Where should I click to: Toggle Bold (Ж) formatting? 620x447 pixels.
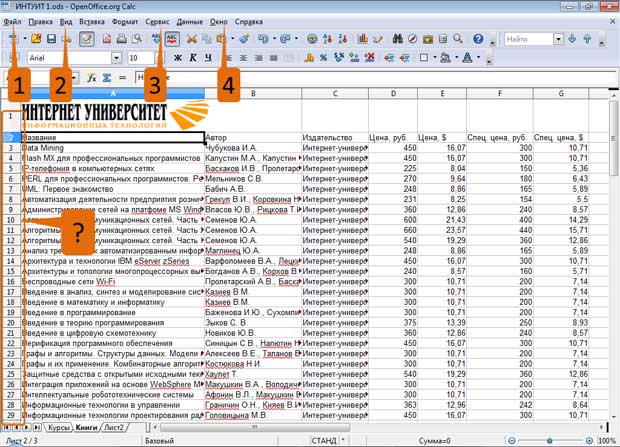coord(178,58)
